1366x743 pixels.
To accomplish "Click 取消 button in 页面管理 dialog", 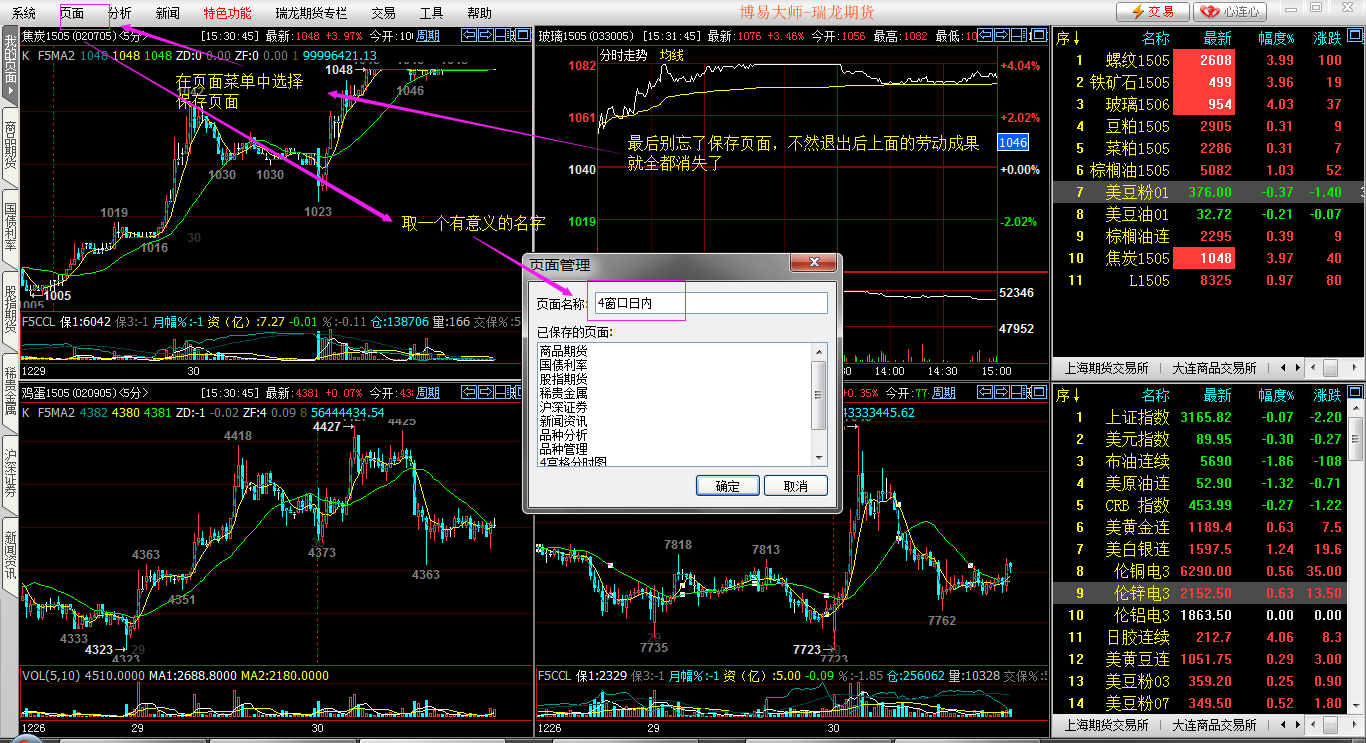I will click(x=796, y=486).
